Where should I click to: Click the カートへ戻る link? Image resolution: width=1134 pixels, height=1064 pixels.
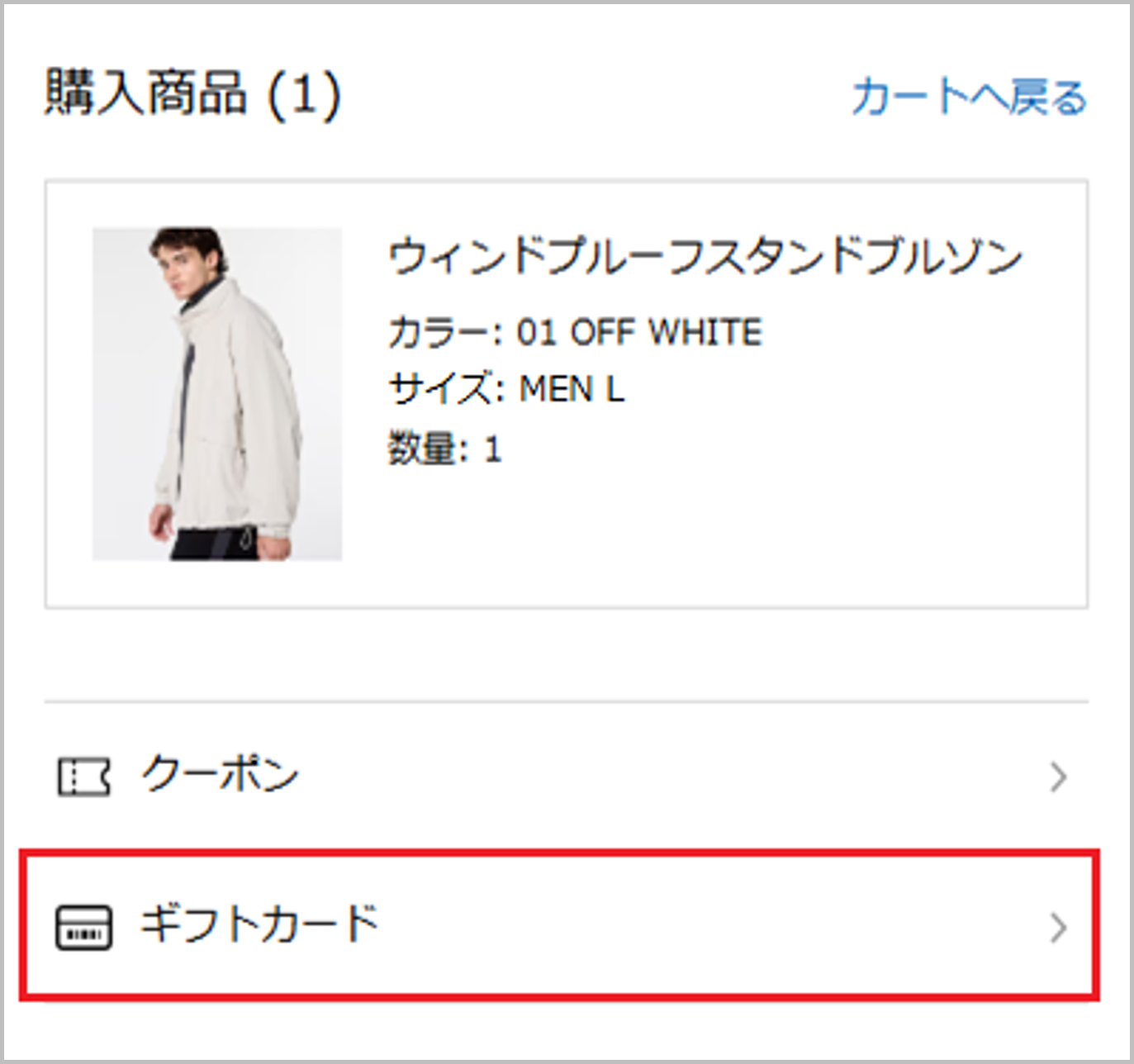pyautogui.click(x=969, y=97)
